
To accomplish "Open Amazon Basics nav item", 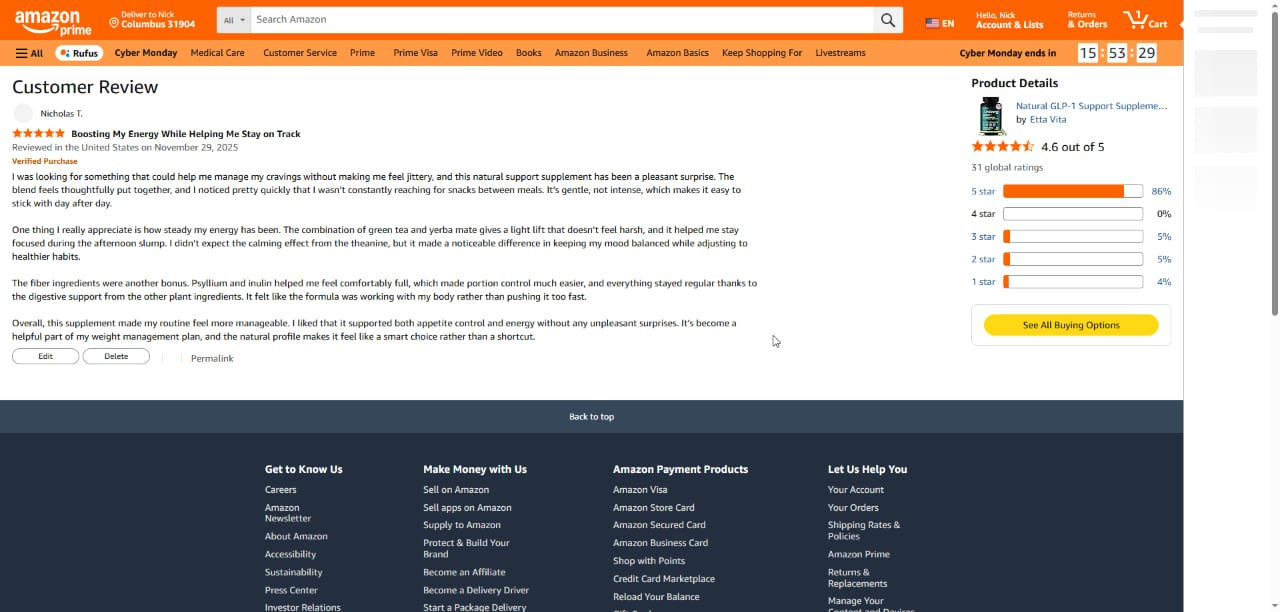I will (x=677, y=53).
